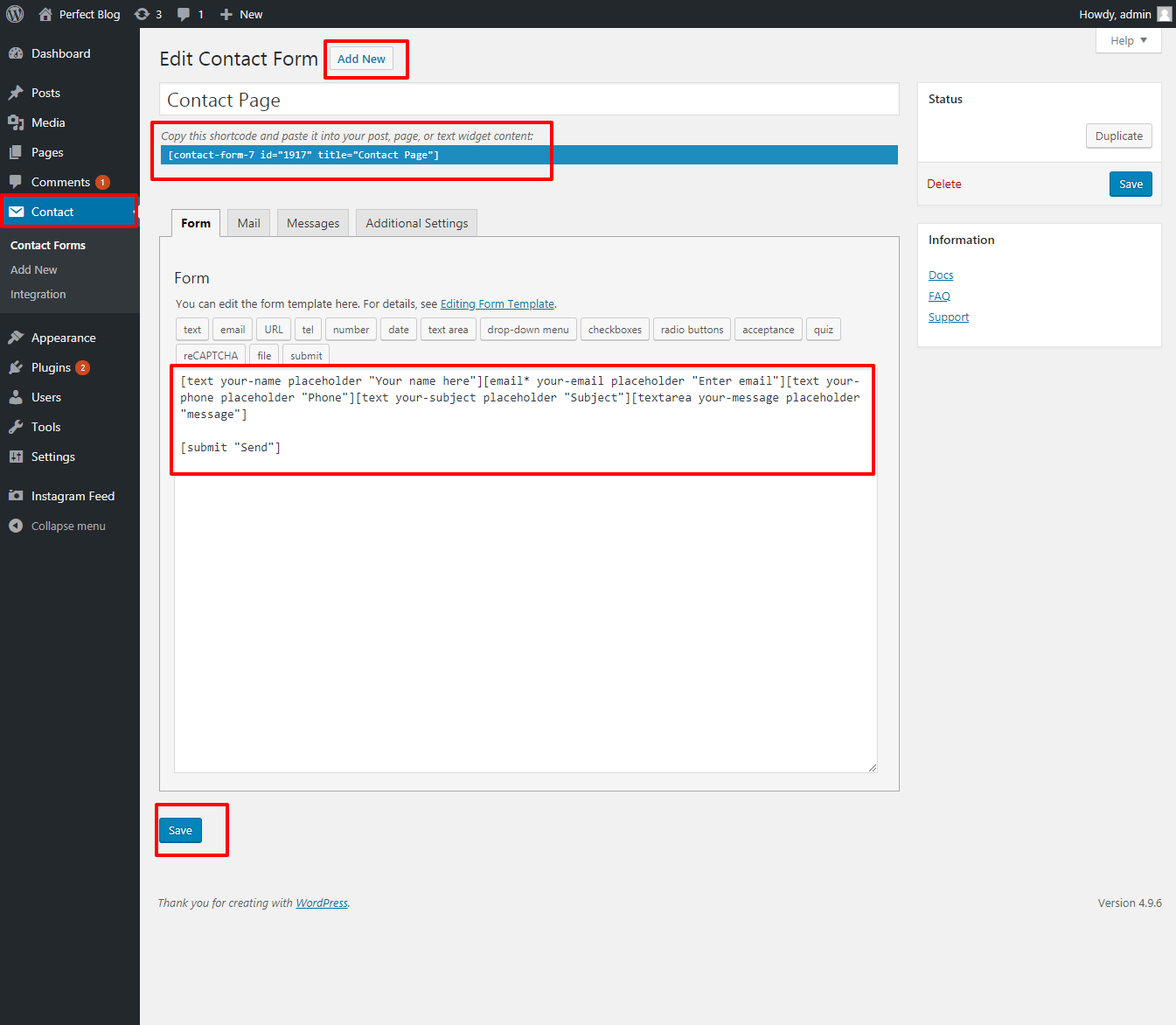
Task: Open the Editing Form Template link
Action: point(497,304)
